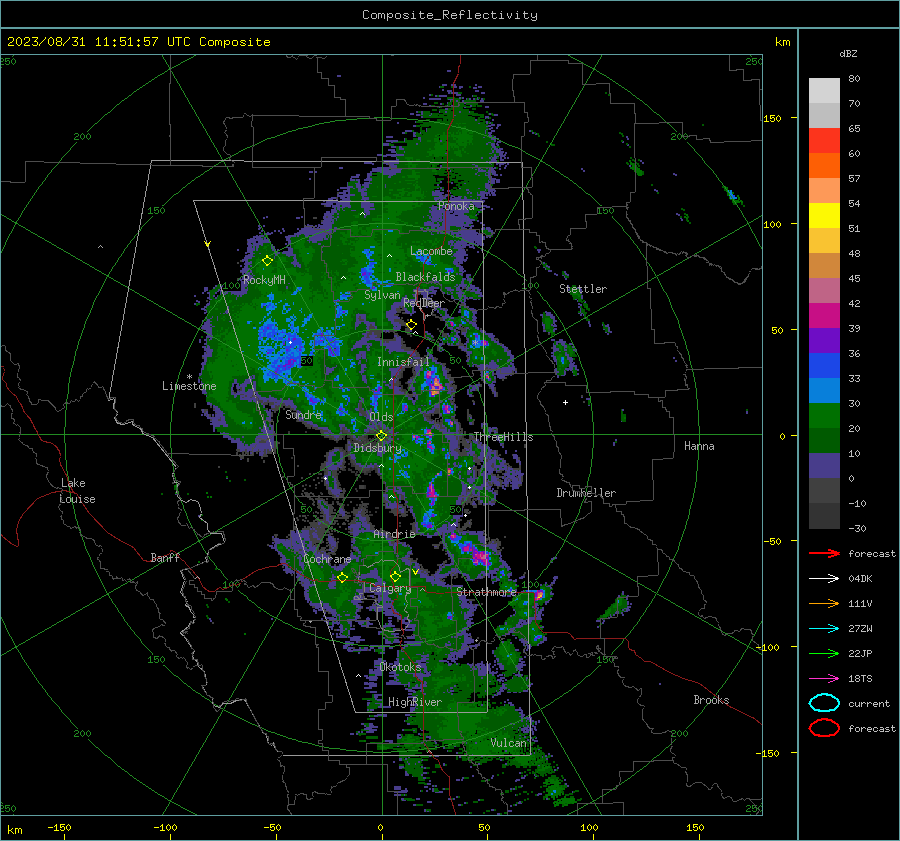
Task: Click the Okotoks city label
Action: 400,667
